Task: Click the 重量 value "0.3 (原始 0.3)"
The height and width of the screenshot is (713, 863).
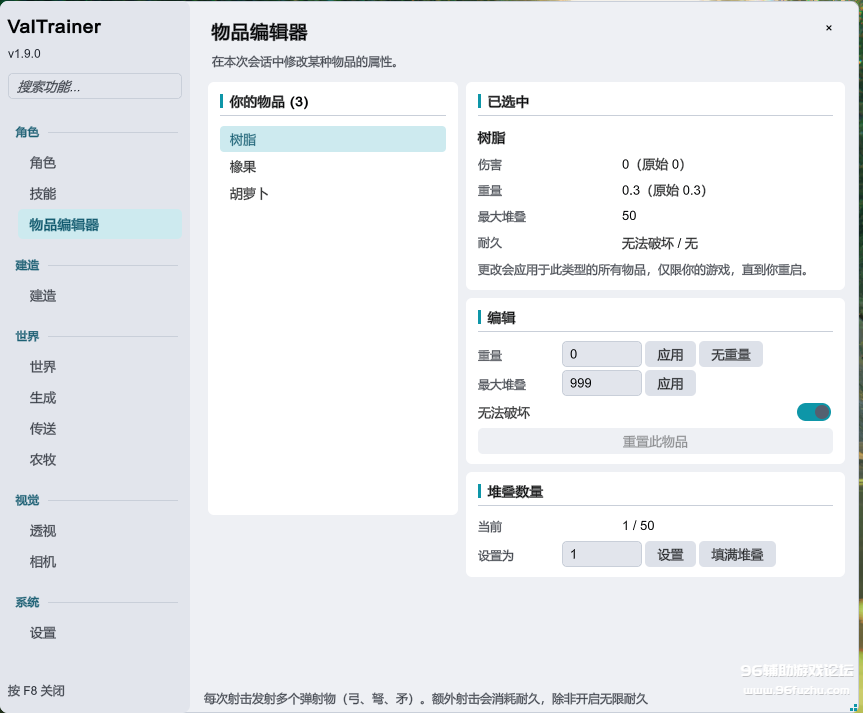Action: 664,190
